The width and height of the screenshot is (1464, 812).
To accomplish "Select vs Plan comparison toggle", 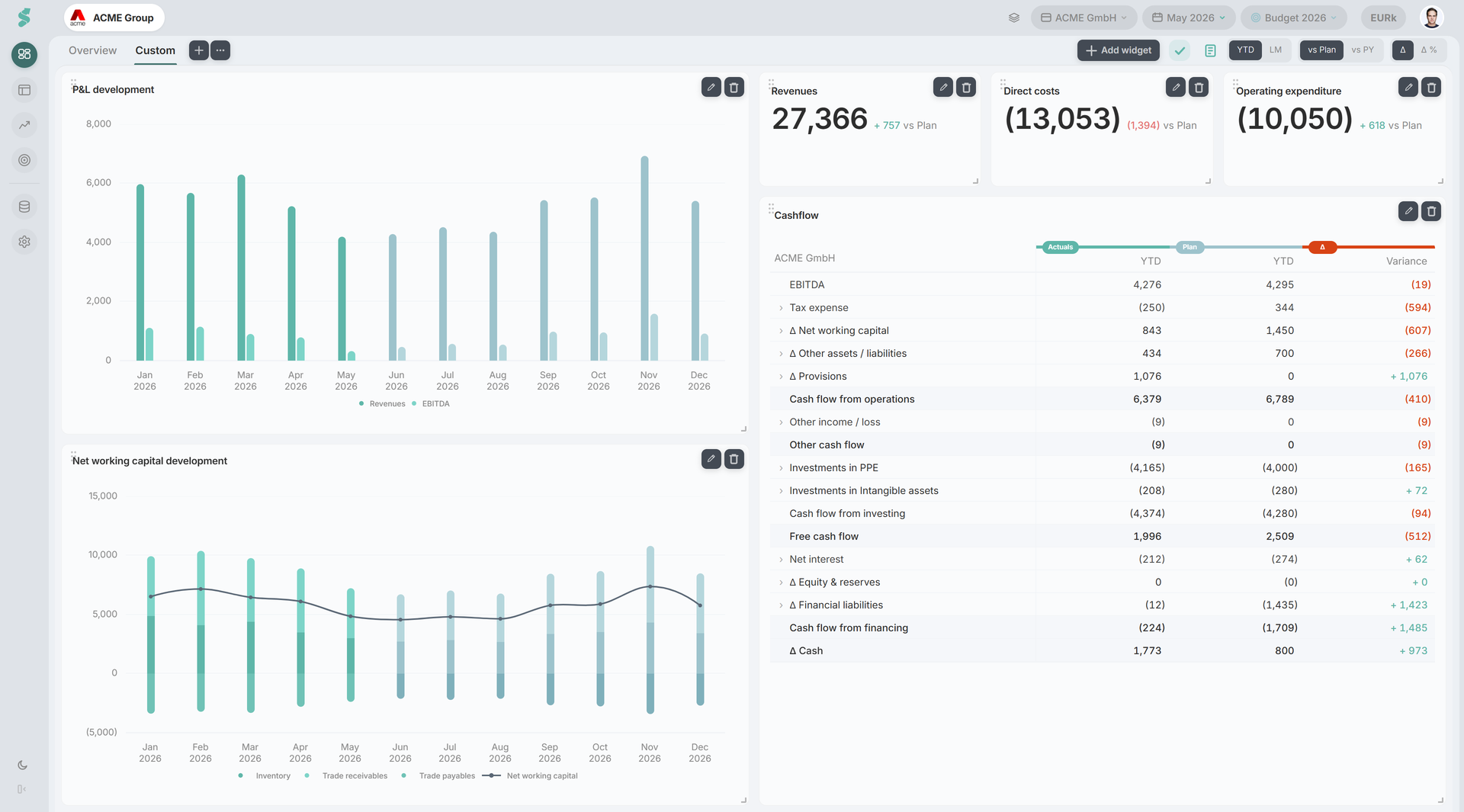I will point(1321,50).
